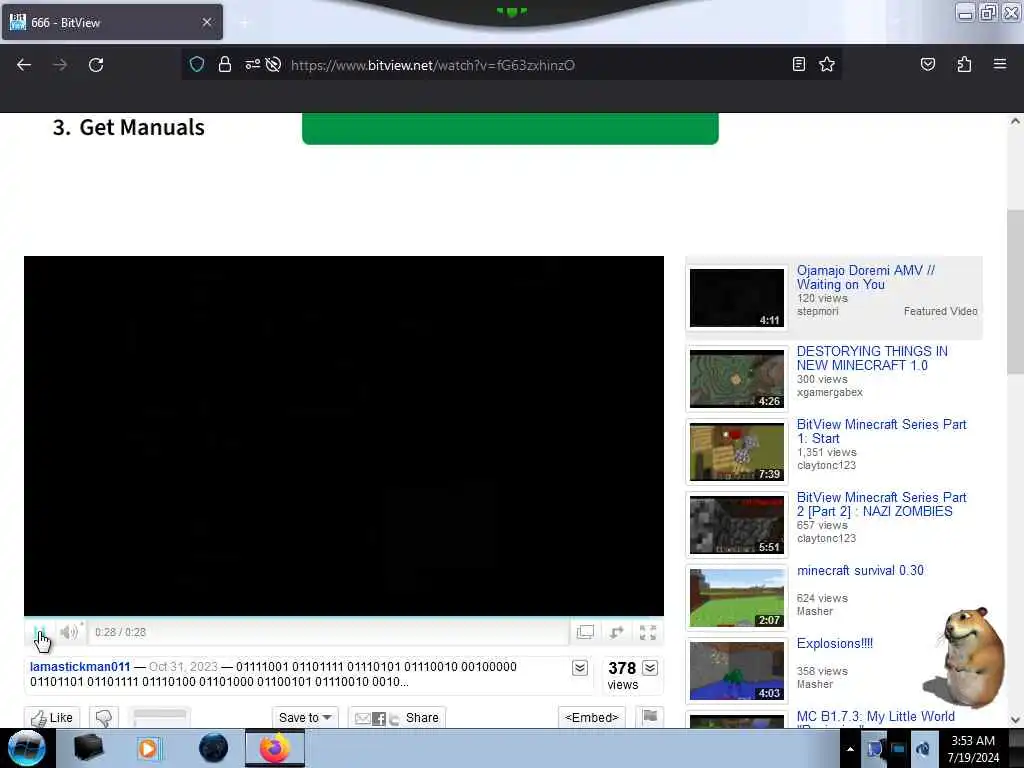
Task: Close the '666 - BitView' tab
Action: click(206, 22)
